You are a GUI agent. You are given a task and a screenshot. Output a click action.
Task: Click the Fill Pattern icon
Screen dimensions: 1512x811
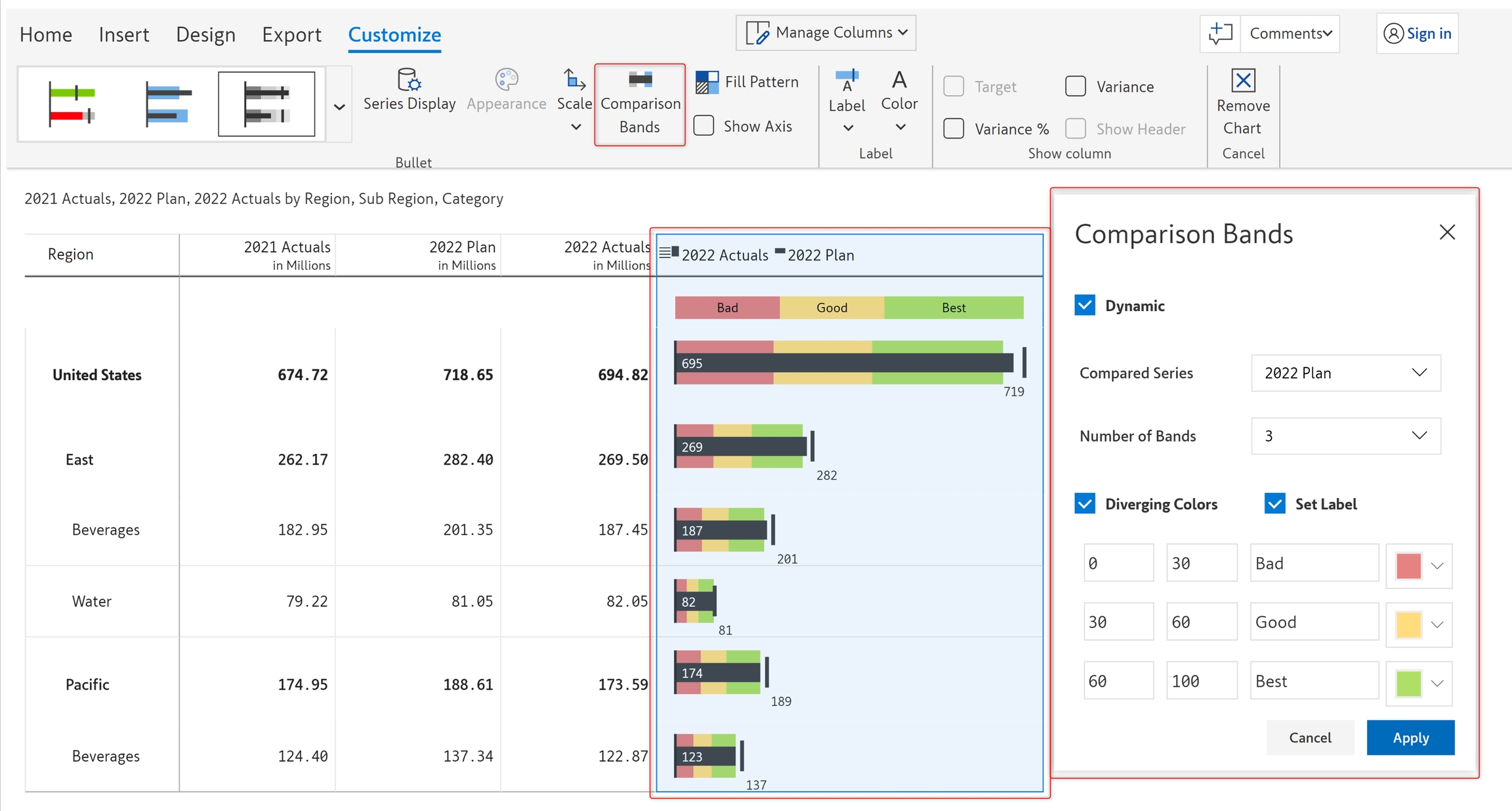tap(707, 82)
